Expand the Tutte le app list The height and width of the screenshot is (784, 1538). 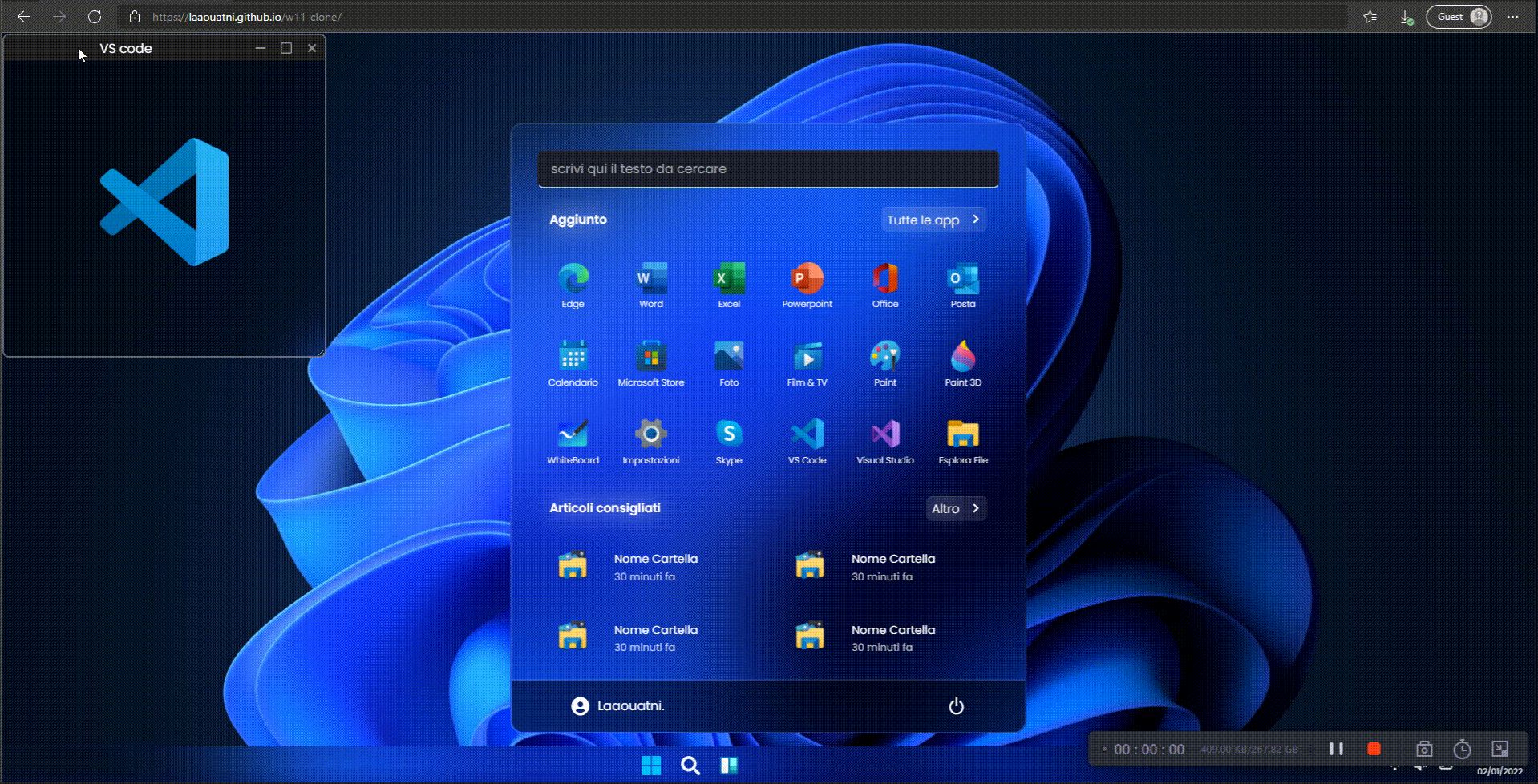(933, 220)
